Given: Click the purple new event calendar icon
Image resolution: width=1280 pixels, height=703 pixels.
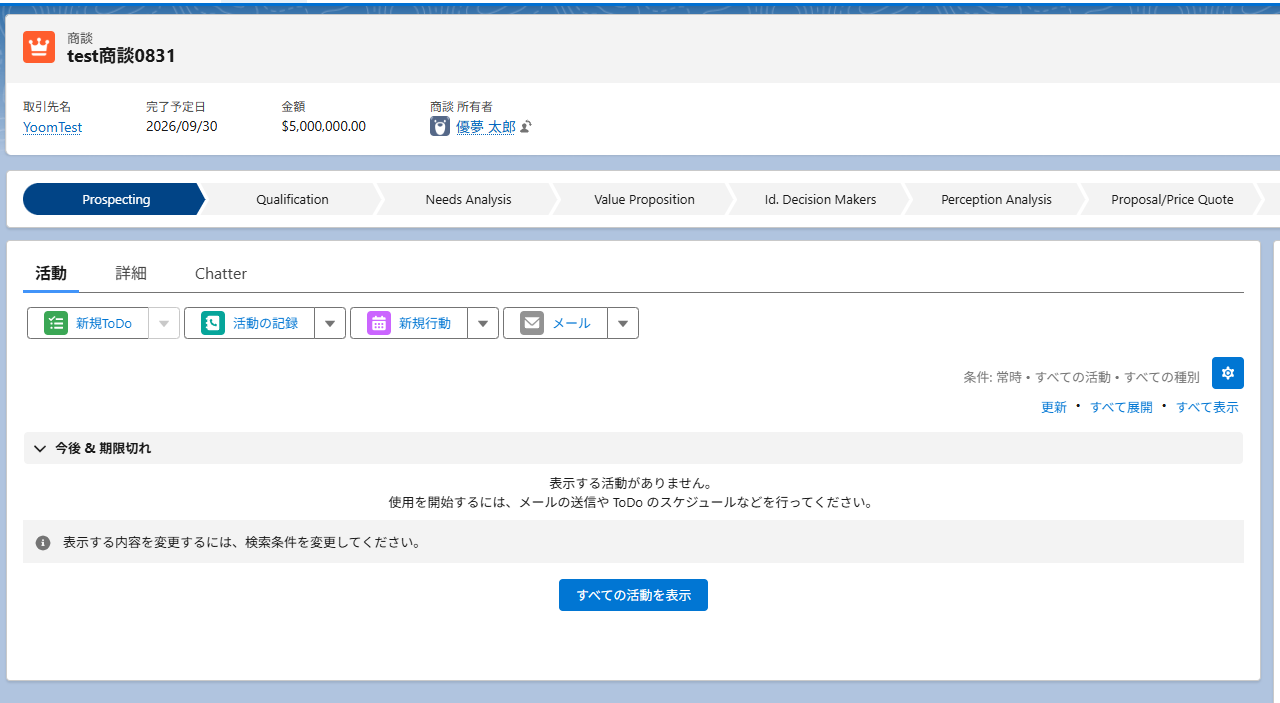Looking at the screenshot, I should (379, 323).
